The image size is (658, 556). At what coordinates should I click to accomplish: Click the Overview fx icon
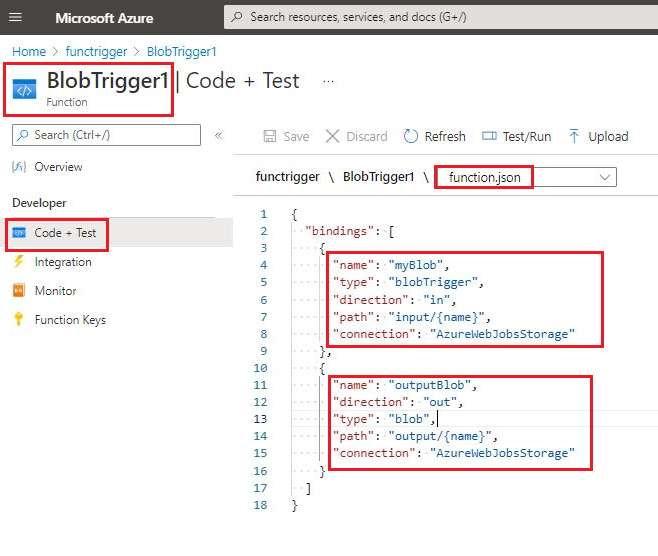19,167
